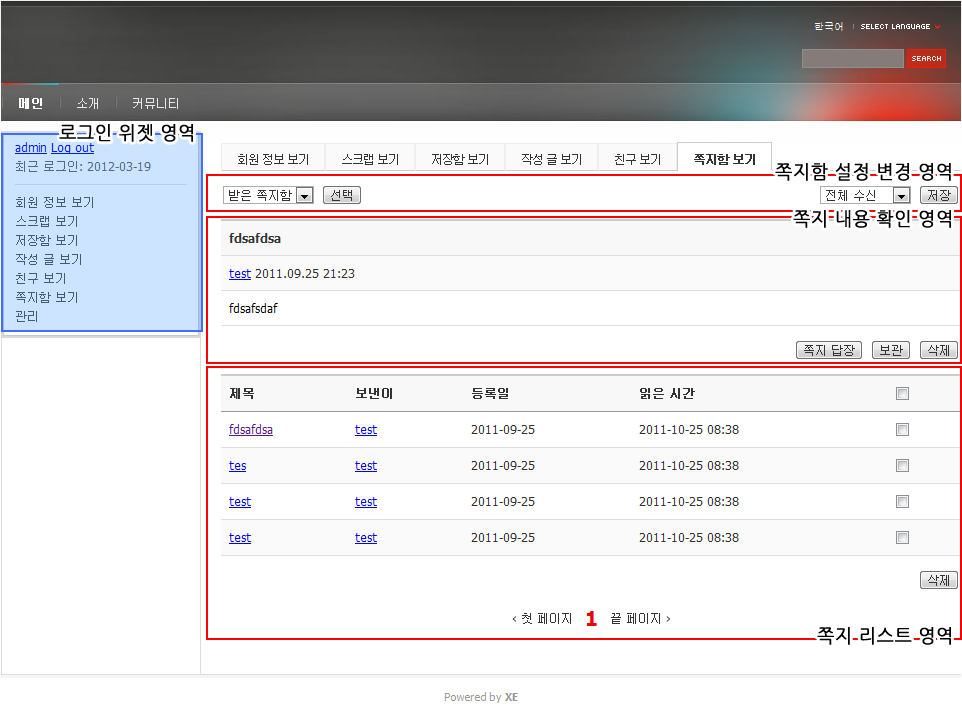Click the red SEARCH button
Image resolution: width=962 pixels, height=714 pixels.
point(926,59)
